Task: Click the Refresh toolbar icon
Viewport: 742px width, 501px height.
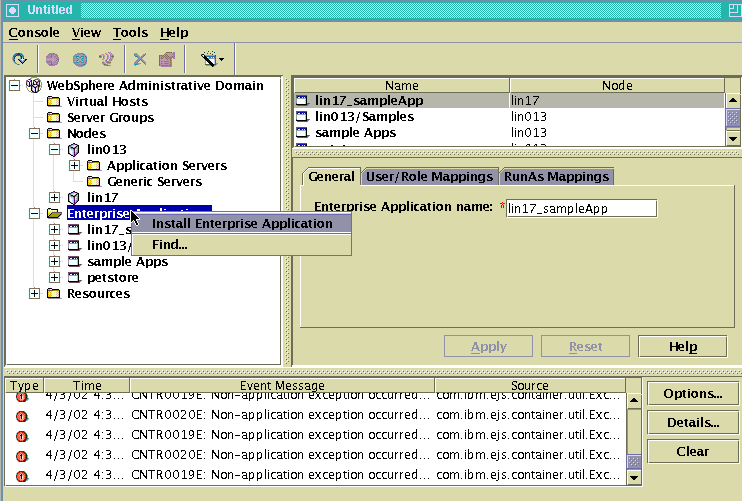Action: pyautogui.click(x=19, y=59)
